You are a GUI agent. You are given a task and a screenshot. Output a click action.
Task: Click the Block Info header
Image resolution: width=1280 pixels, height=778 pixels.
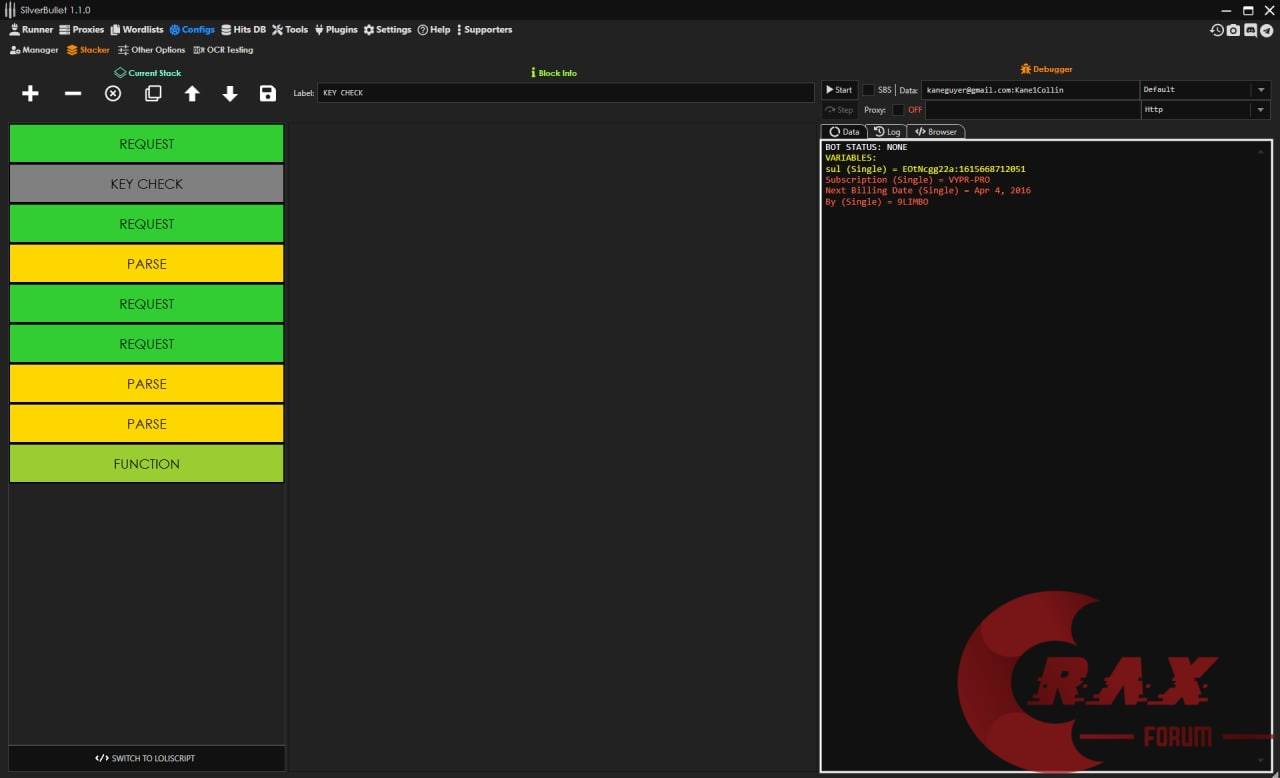coord(553,73)
